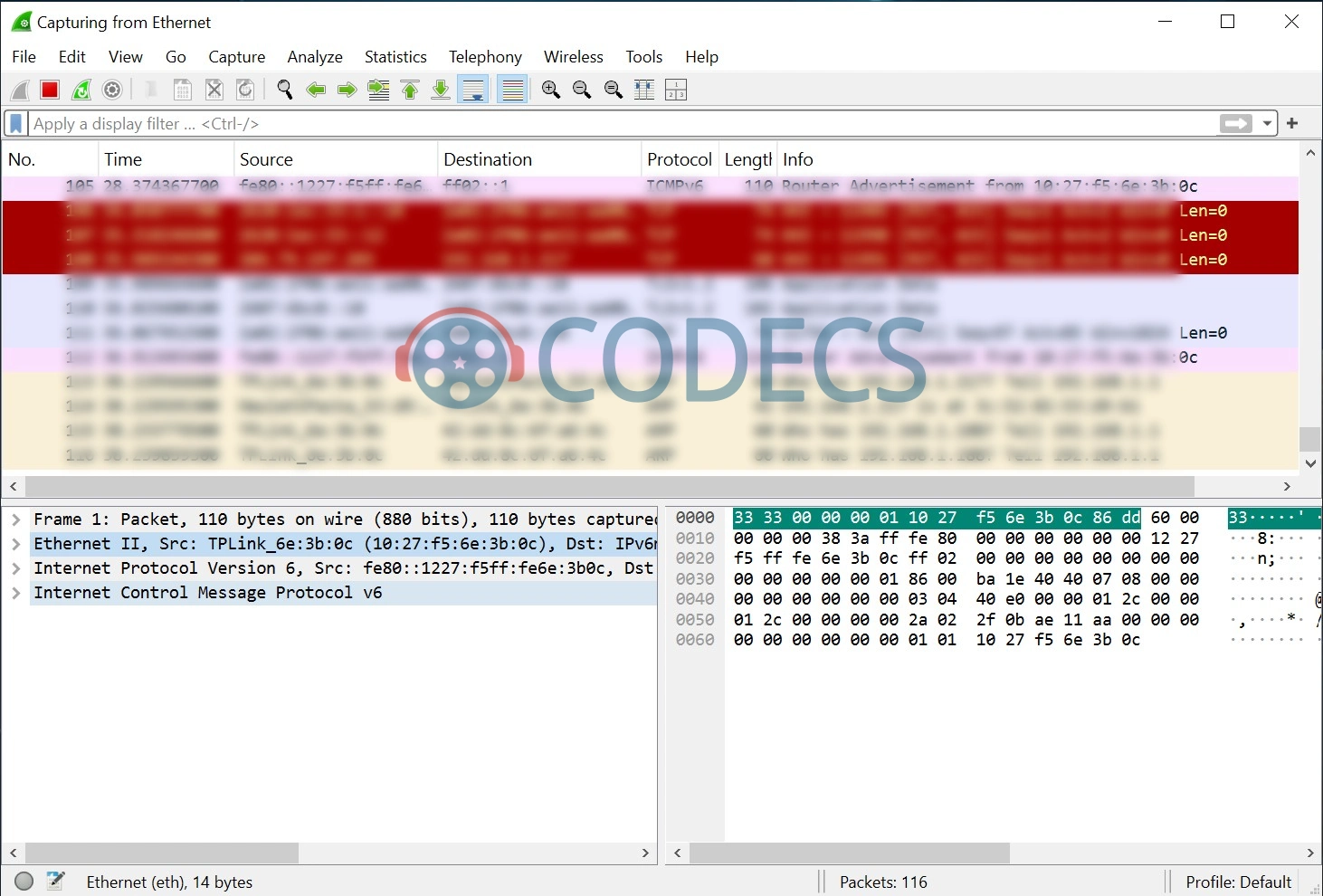1323x896 pixels.
Task: Click the packet list vertical scrollbar thumb
Action: point(1309,439)
